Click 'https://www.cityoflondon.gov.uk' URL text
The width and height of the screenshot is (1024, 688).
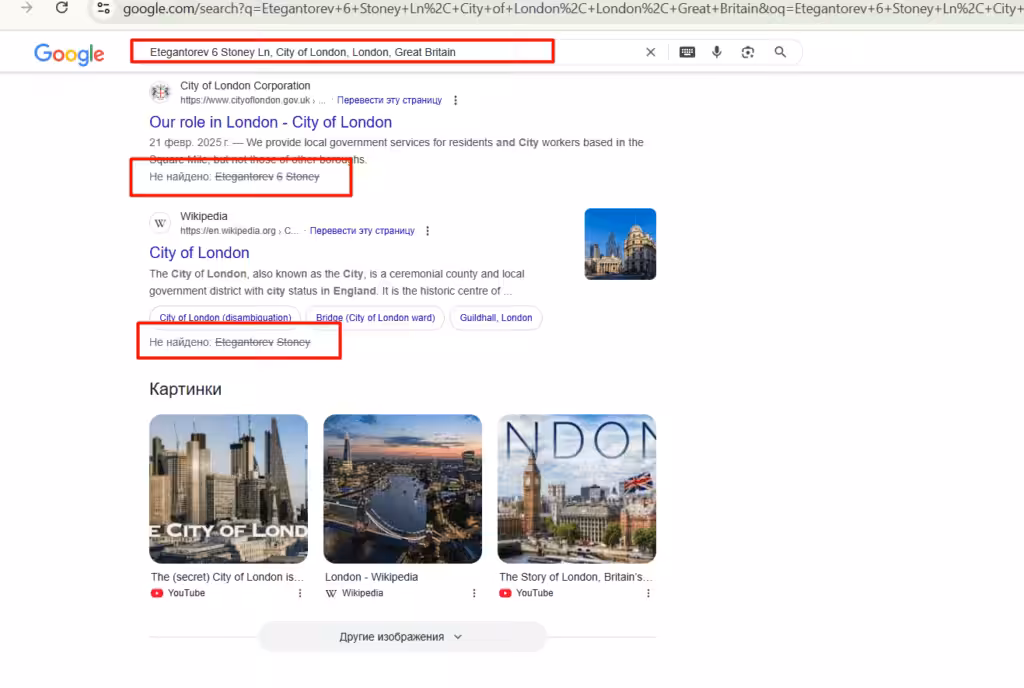point(245,101)
